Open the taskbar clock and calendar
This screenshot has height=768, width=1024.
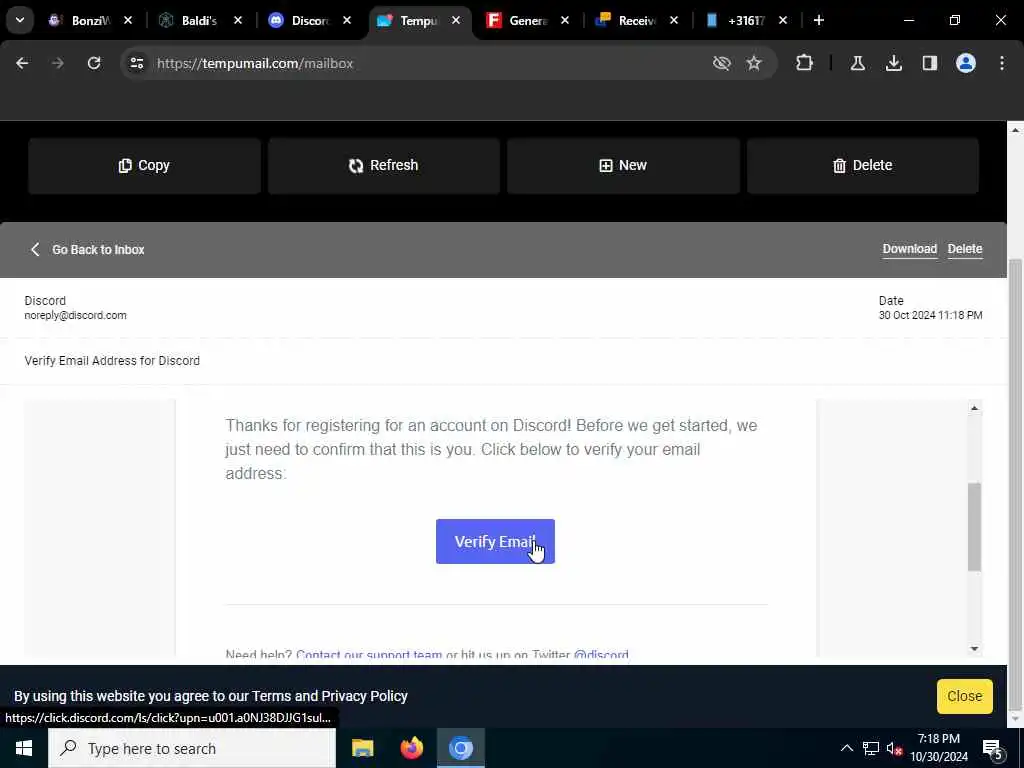click(x=938, y=748)
